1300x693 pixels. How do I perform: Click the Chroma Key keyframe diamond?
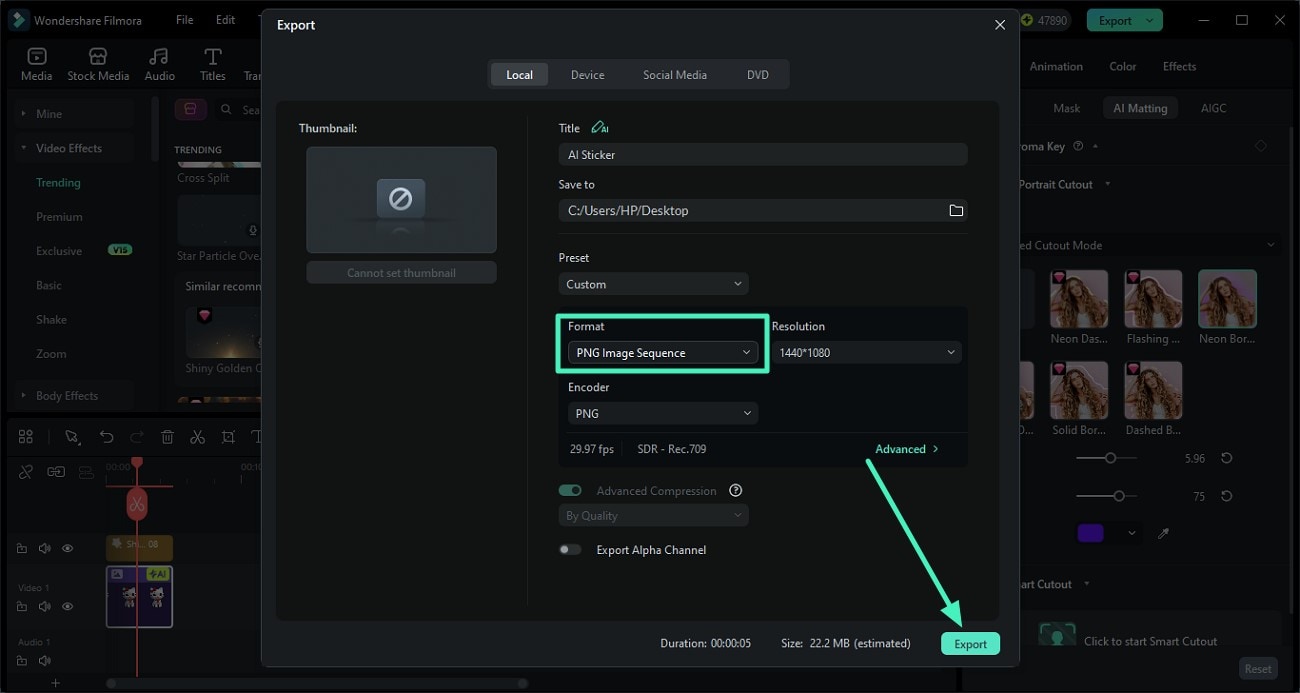[1260, 146]
